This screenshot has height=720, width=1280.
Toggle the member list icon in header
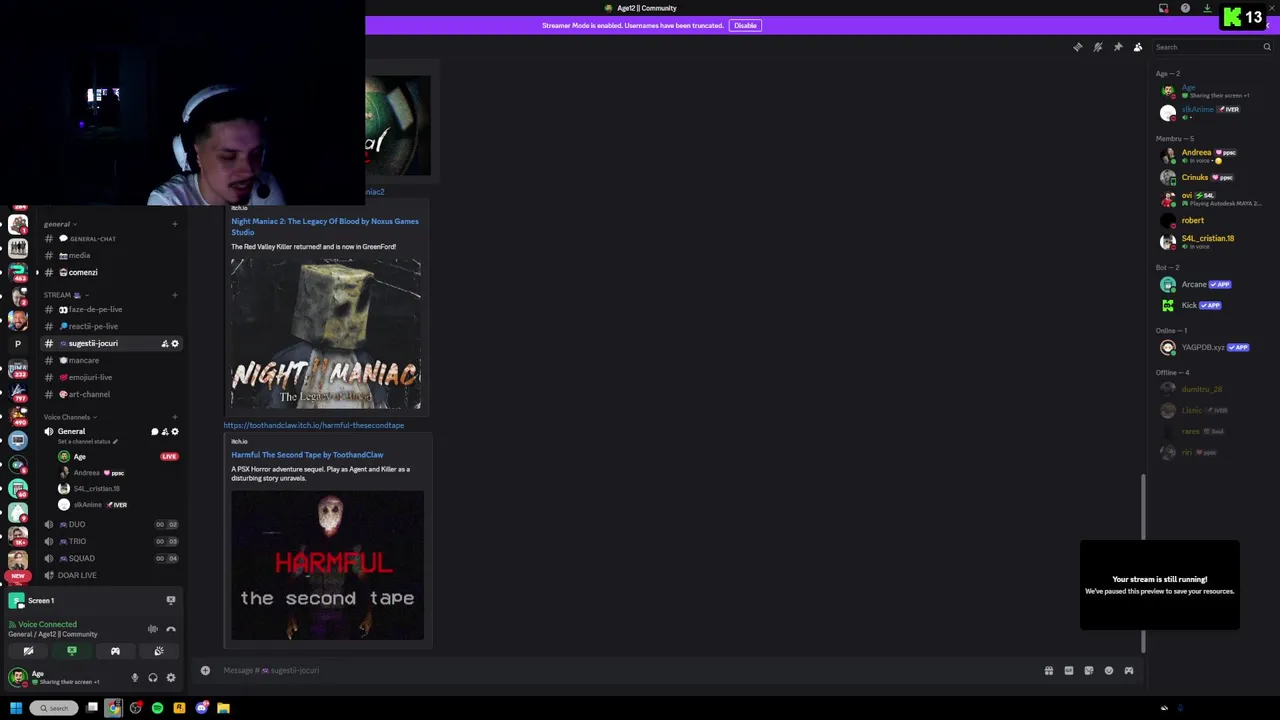click(x=1138, y=47)
